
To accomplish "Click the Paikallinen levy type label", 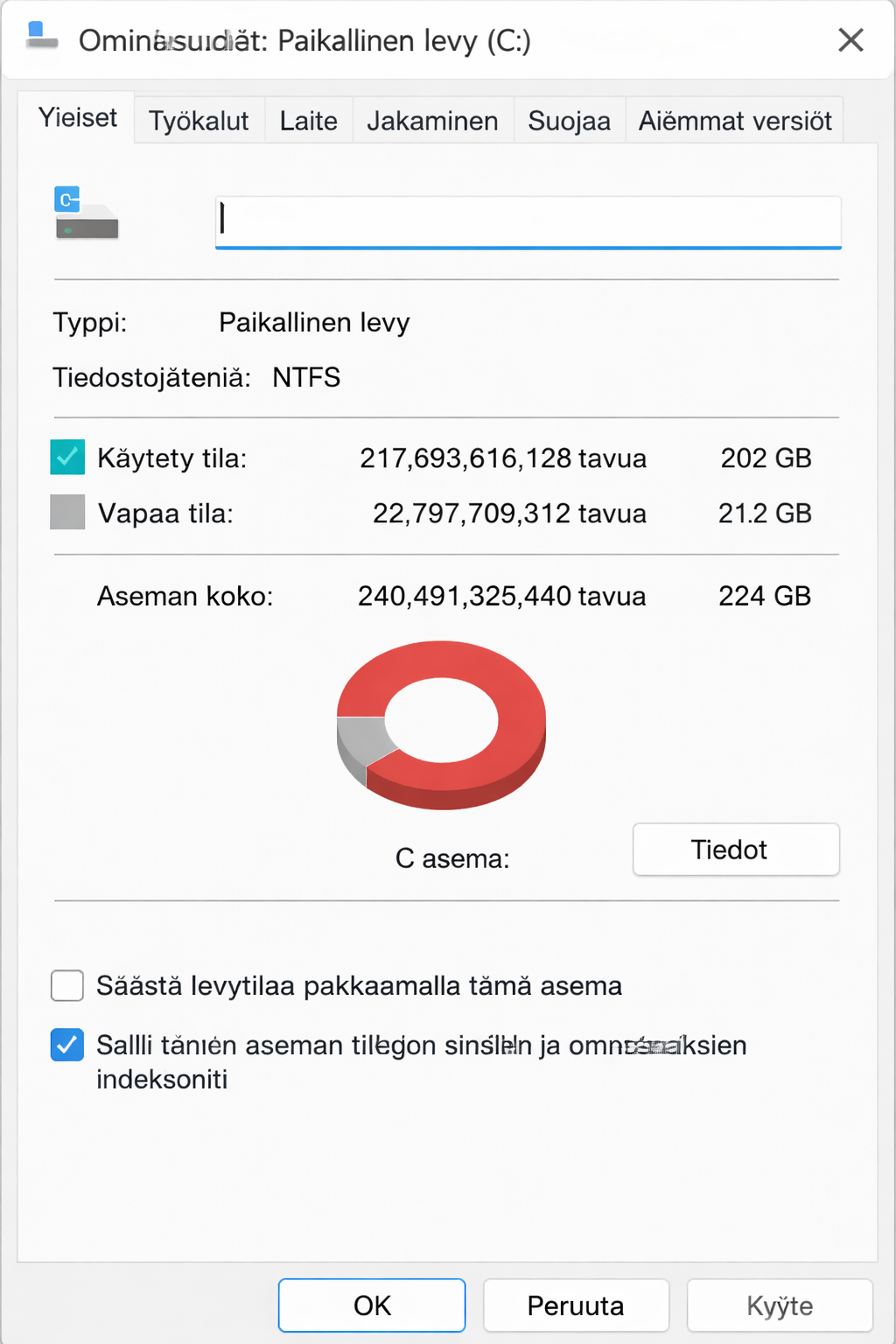I will [314, 323].
